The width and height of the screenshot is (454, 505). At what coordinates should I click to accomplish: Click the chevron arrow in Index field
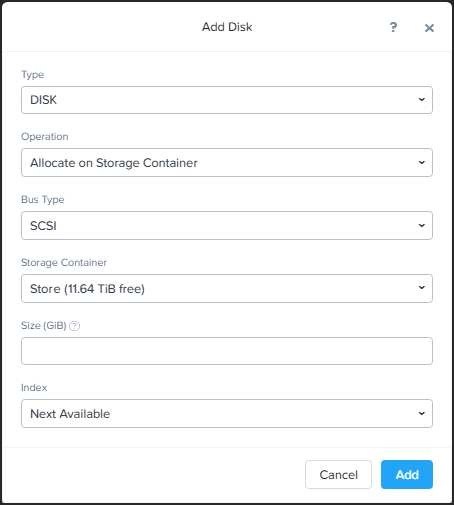pos(422,414)
